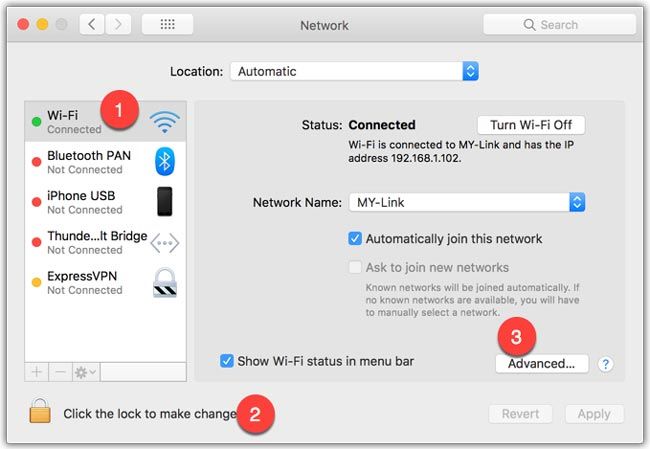This screenshot has width=650, height=449.
Task: Select iPhone USB service
Action: 106,202
